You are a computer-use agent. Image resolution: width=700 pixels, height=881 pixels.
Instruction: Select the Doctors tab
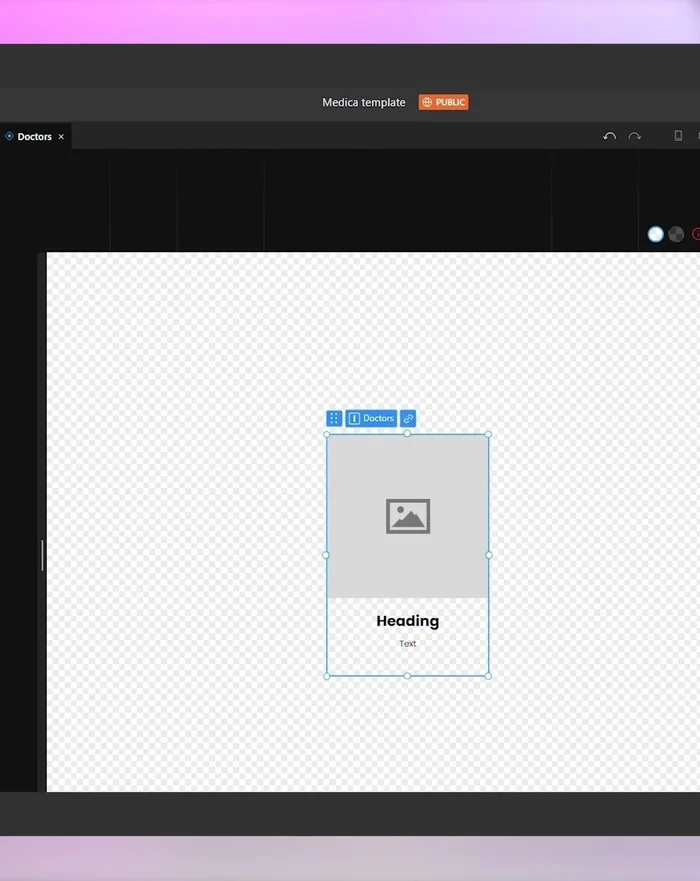(x=34, y=137)
